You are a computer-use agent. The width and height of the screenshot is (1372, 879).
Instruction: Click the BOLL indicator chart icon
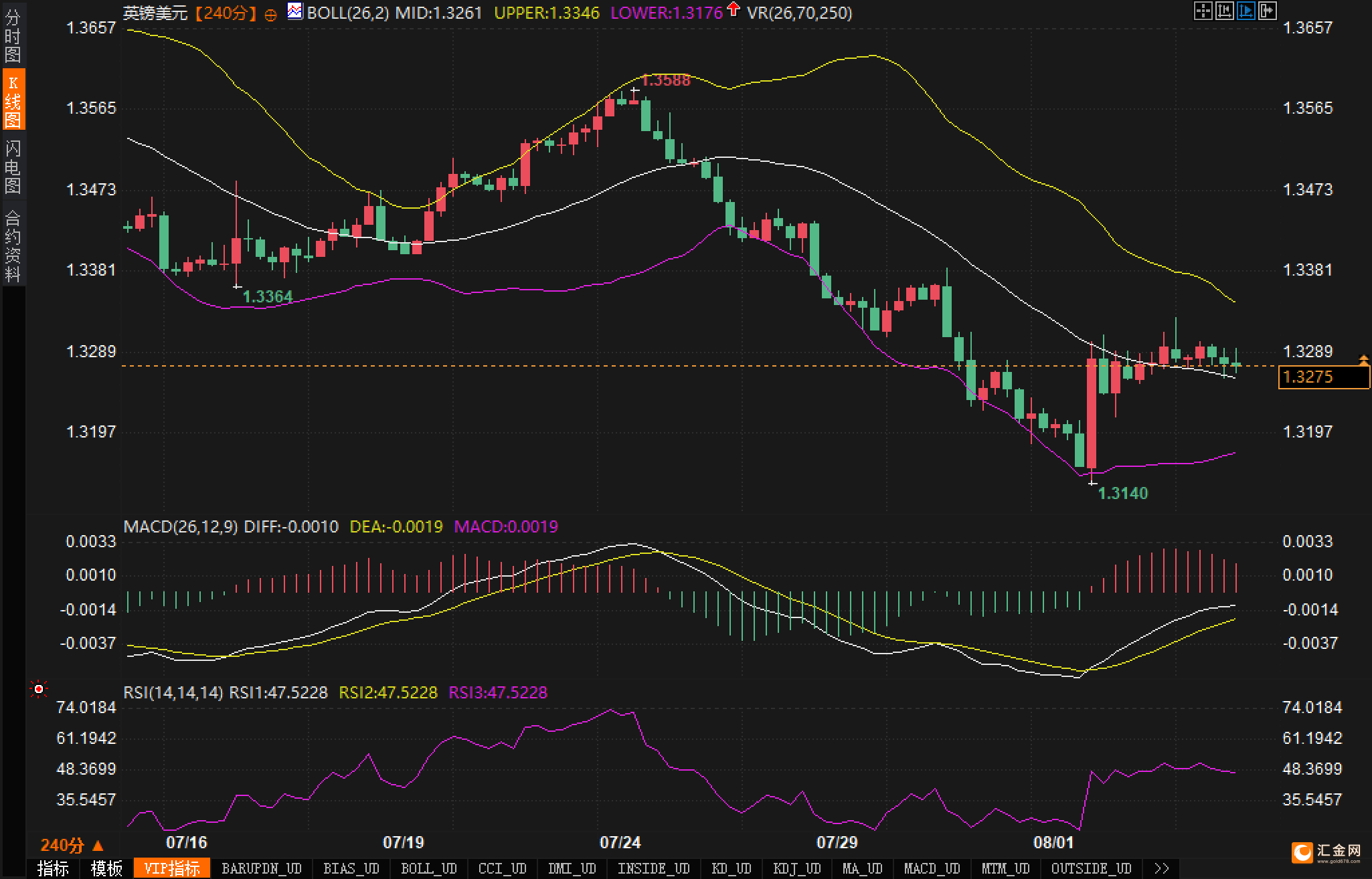(x=294, y=11)
